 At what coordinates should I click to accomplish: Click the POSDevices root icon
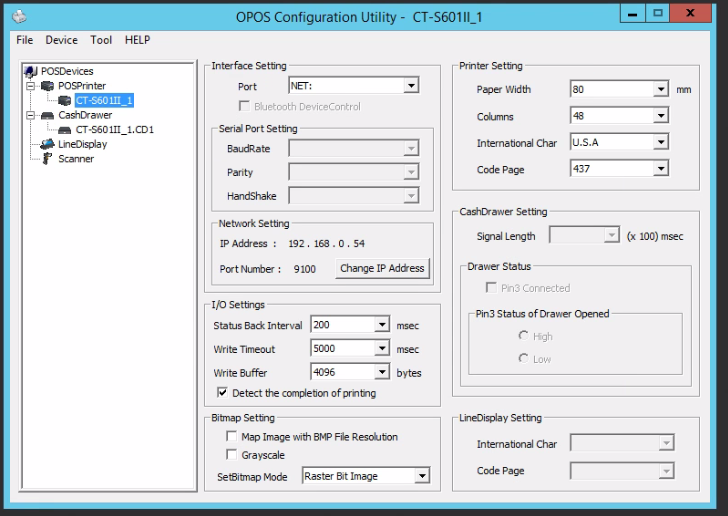coord(31,71)
